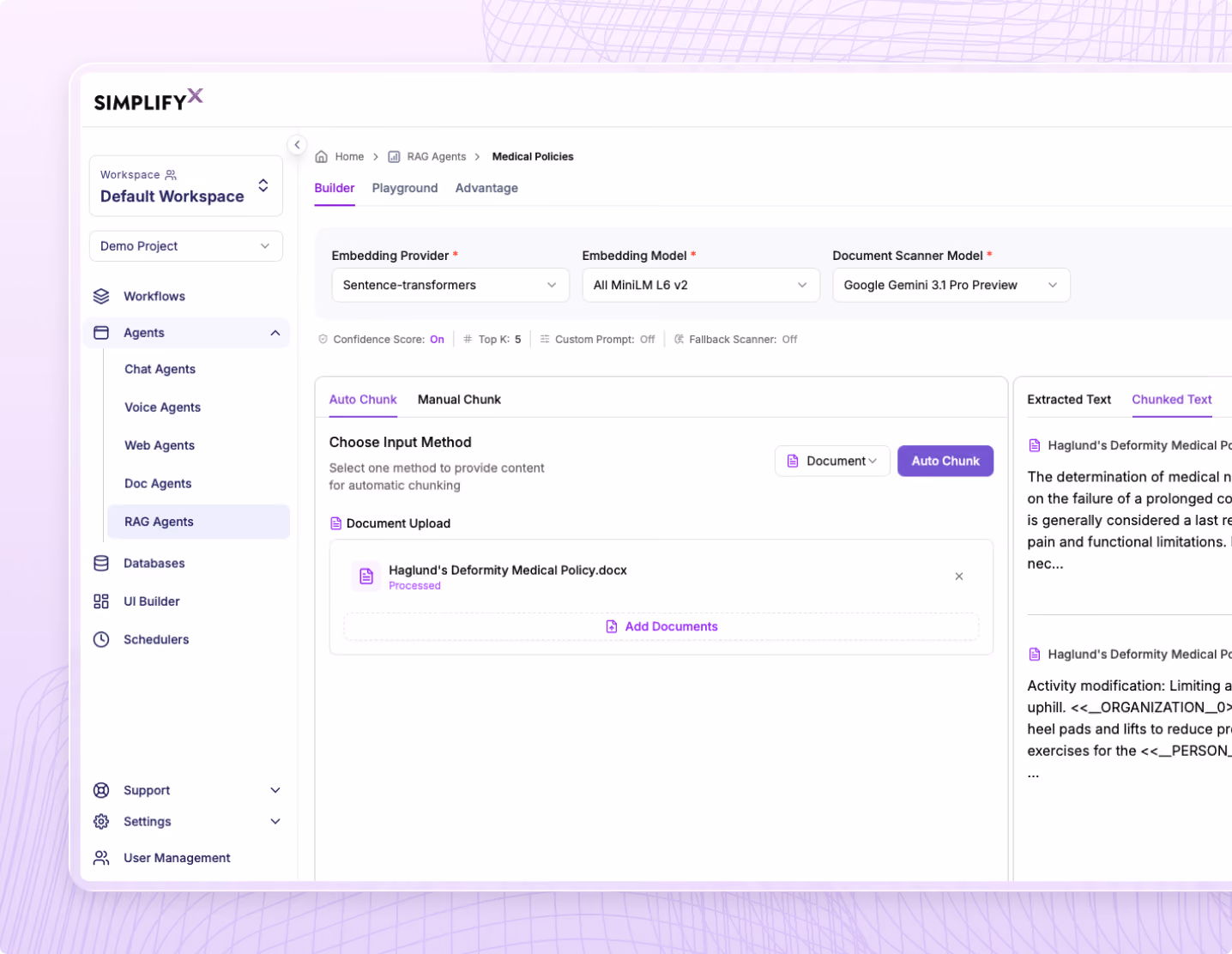
Task: Open User Management page
Action: pyautogui.click(x=177, y=858)
